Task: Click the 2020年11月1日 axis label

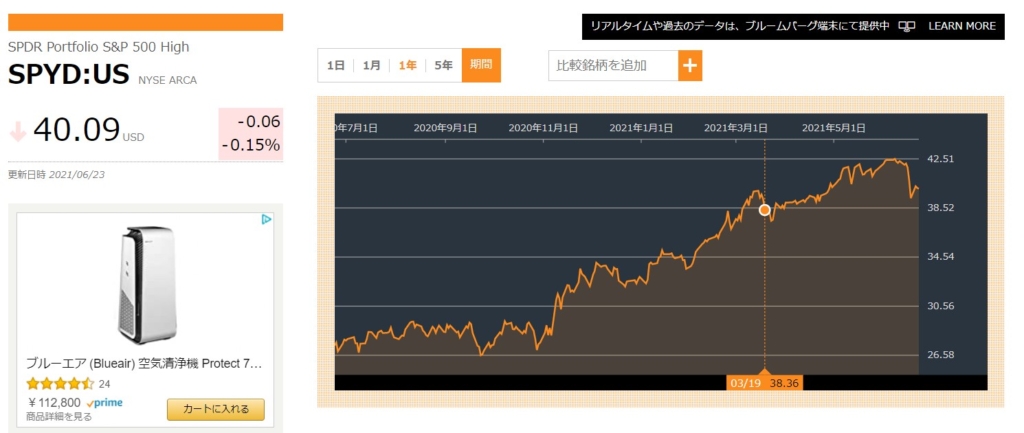Action: pos(543,128)
